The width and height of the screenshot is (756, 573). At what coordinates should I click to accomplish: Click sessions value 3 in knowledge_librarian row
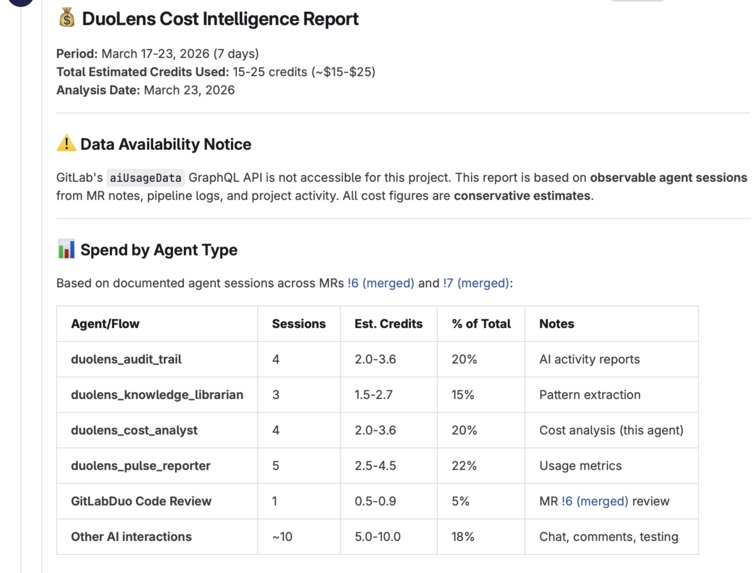(x=276, y=395)
